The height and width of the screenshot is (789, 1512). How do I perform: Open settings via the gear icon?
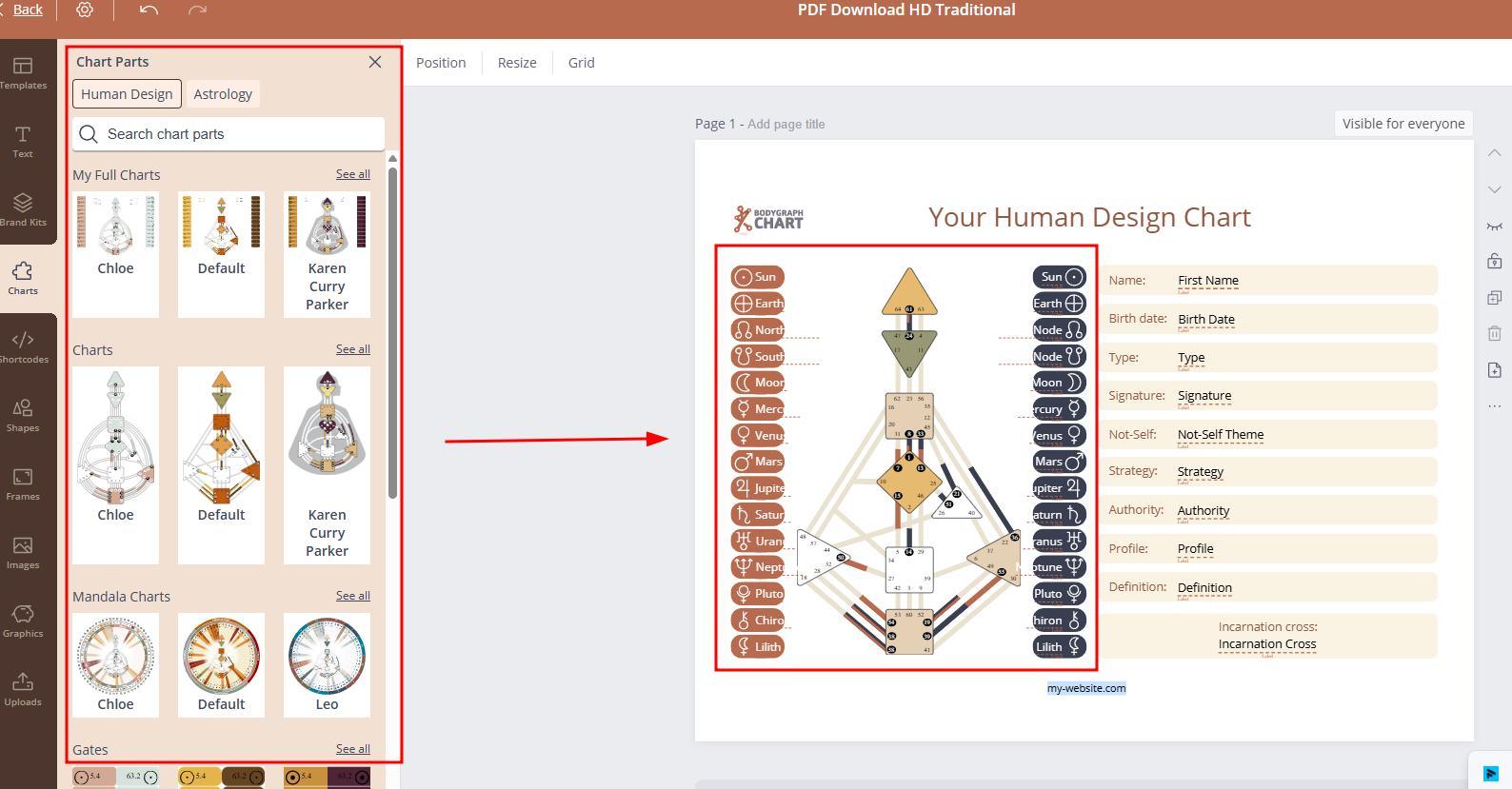click(x=85, y=10)
